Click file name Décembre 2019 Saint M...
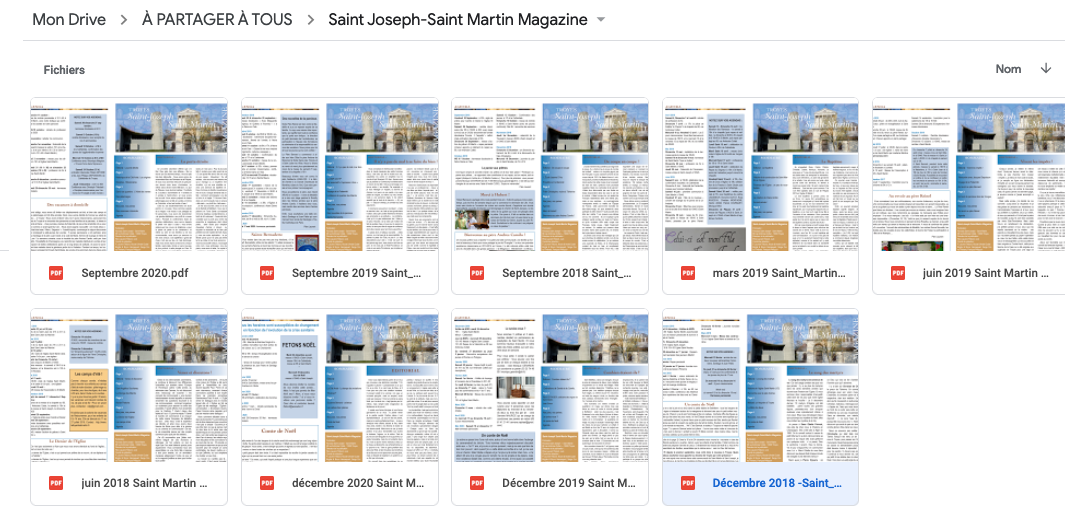This screenshot has width=1065, height=531. point(569,483)
